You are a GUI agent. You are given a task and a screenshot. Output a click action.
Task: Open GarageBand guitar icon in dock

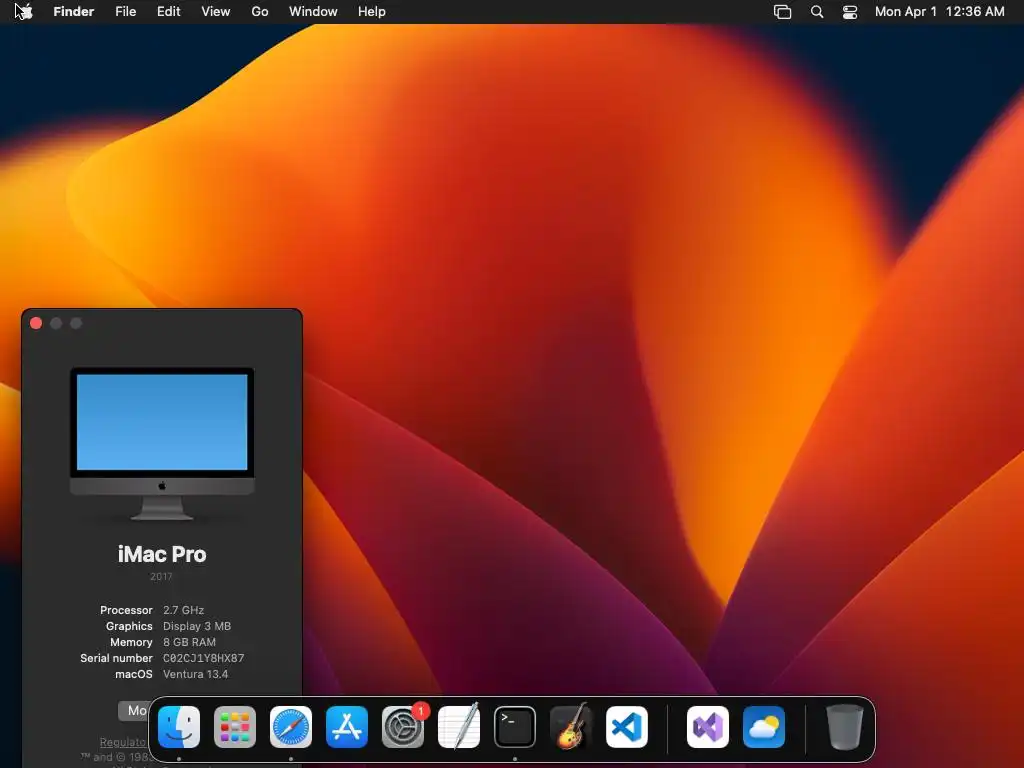(x=571, y=726)
